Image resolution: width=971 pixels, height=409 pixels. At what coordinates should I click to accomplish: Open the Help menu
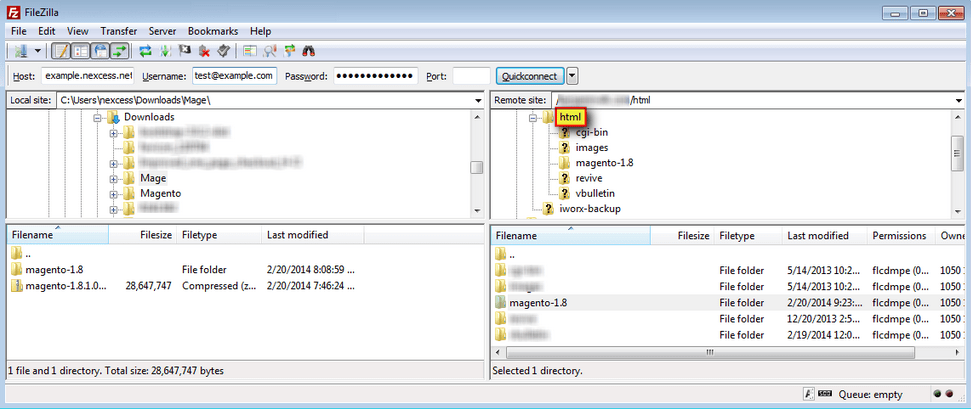click(261, 31)
